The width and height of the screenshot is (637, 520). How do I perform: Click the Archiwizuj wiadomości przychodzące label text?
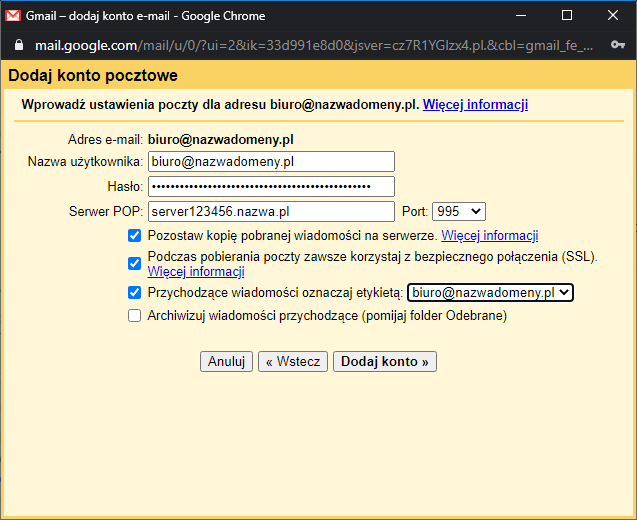click(x=327, y=316)
